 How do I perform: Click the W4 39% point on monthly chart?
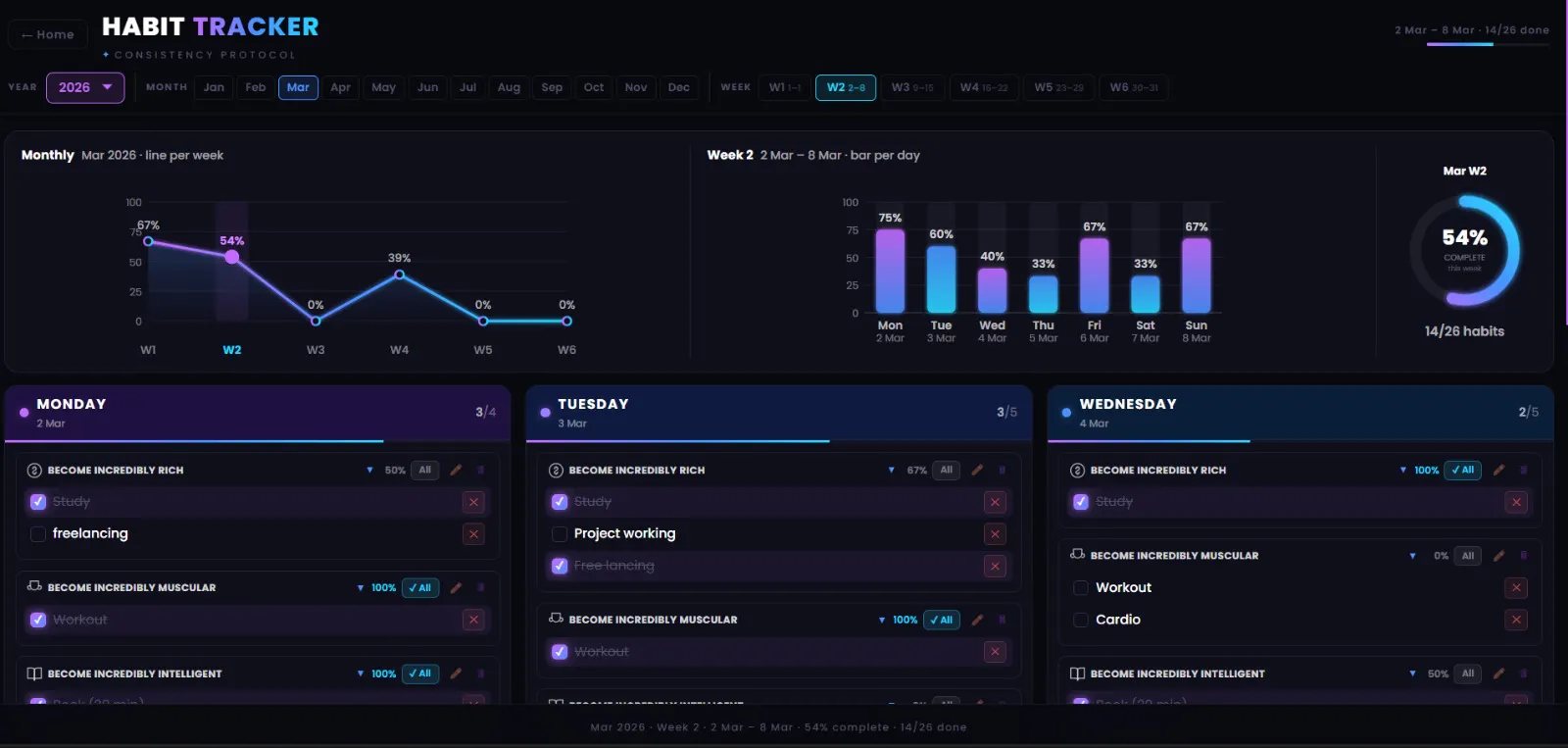(400, 274)
